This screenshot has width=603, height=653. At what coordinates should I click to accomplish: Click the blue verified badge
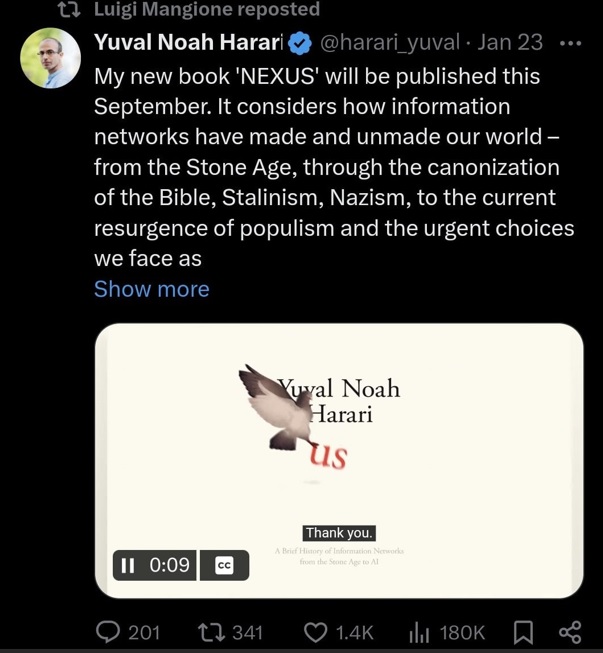(299, 43)
